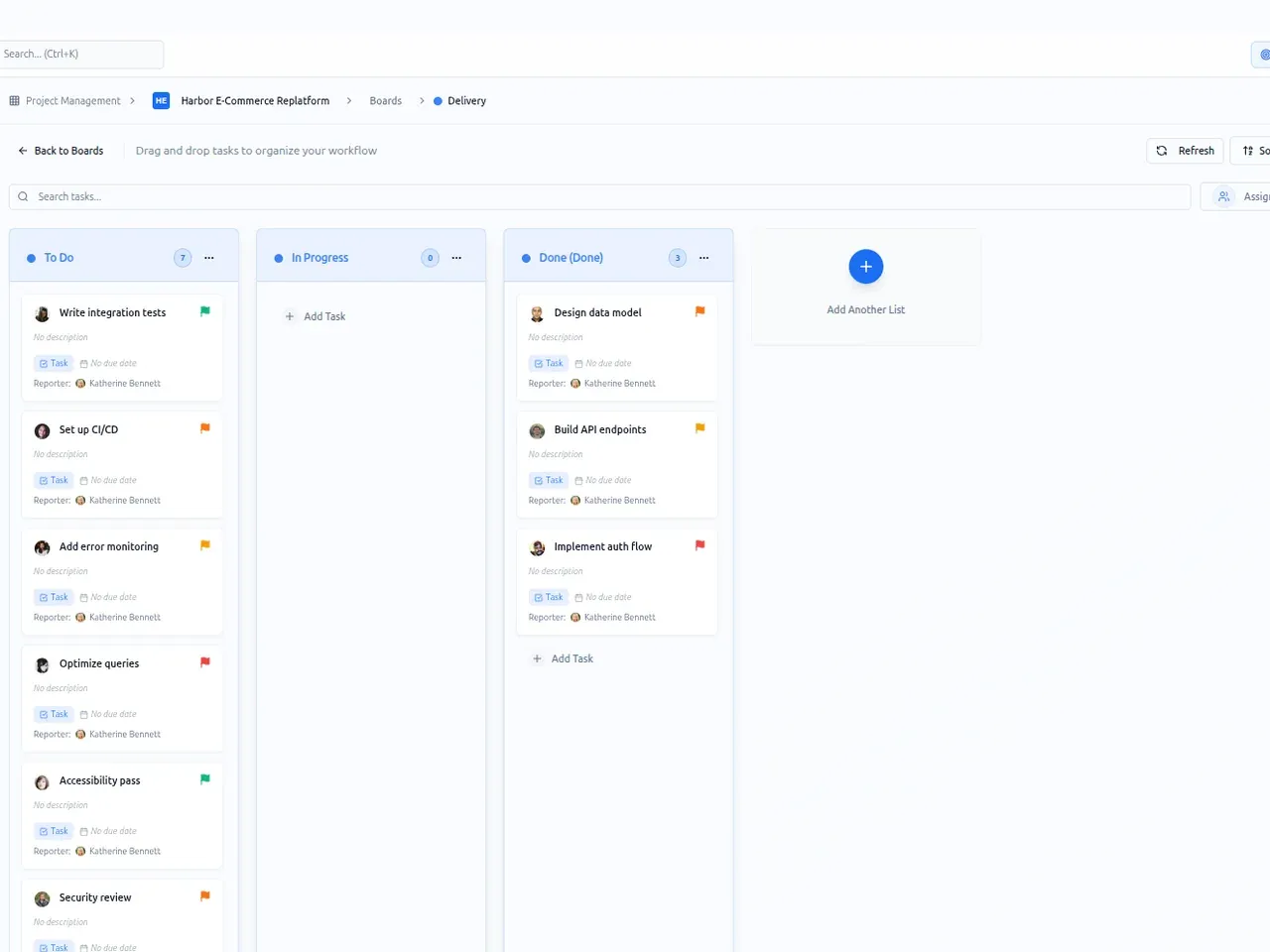The height and width of the screenshot is (952, 1270).
Task: Click assignee avatar on Optimize queries card
Action: coord(42,664)
